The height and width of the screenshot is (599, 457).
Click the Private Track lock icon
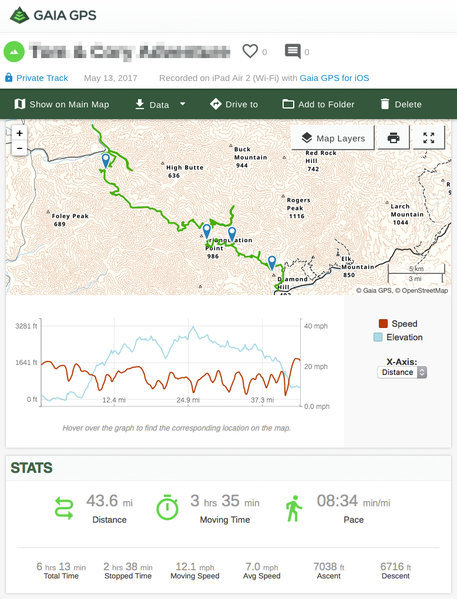pyautogui.click(x=8, y=78)
